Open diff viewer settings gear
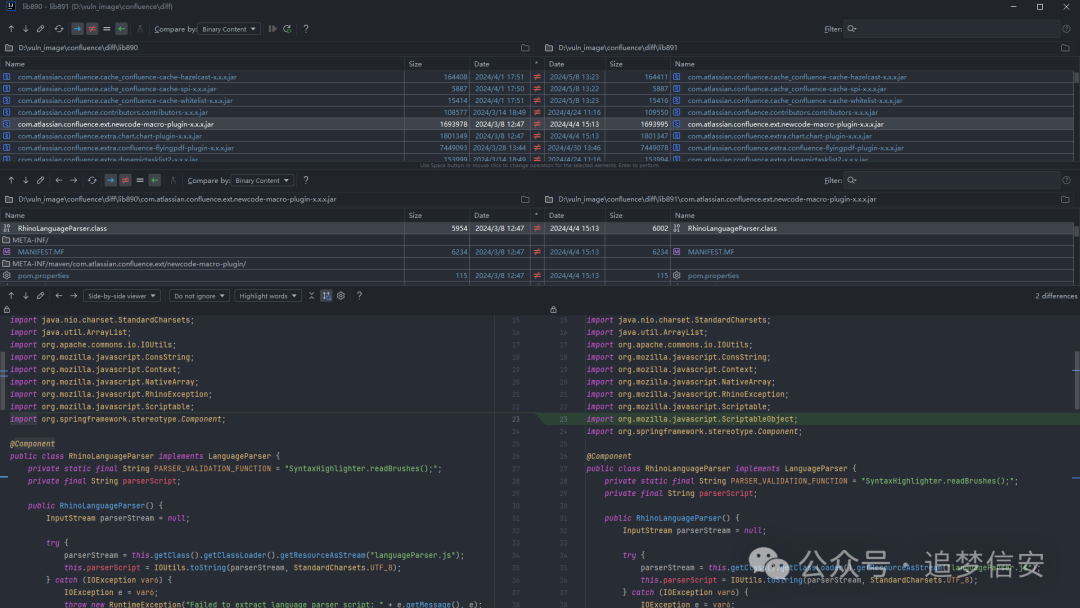The width and height of the screenshot is (1080, 608). click(x=341, y=296)
